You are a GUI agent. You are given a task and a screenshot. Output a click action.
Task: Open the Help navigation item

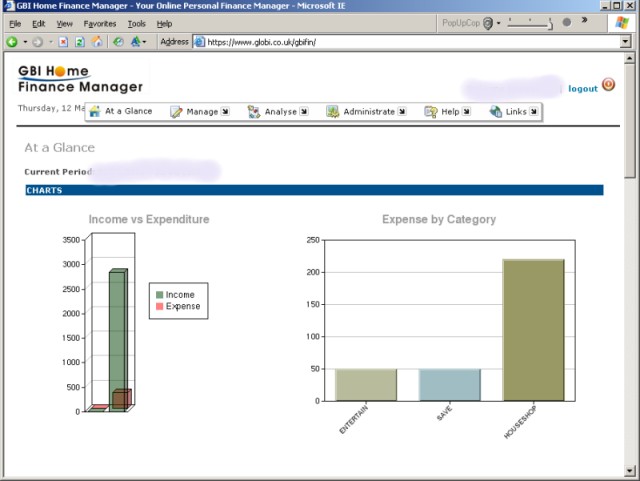click(x=449, y=112)
